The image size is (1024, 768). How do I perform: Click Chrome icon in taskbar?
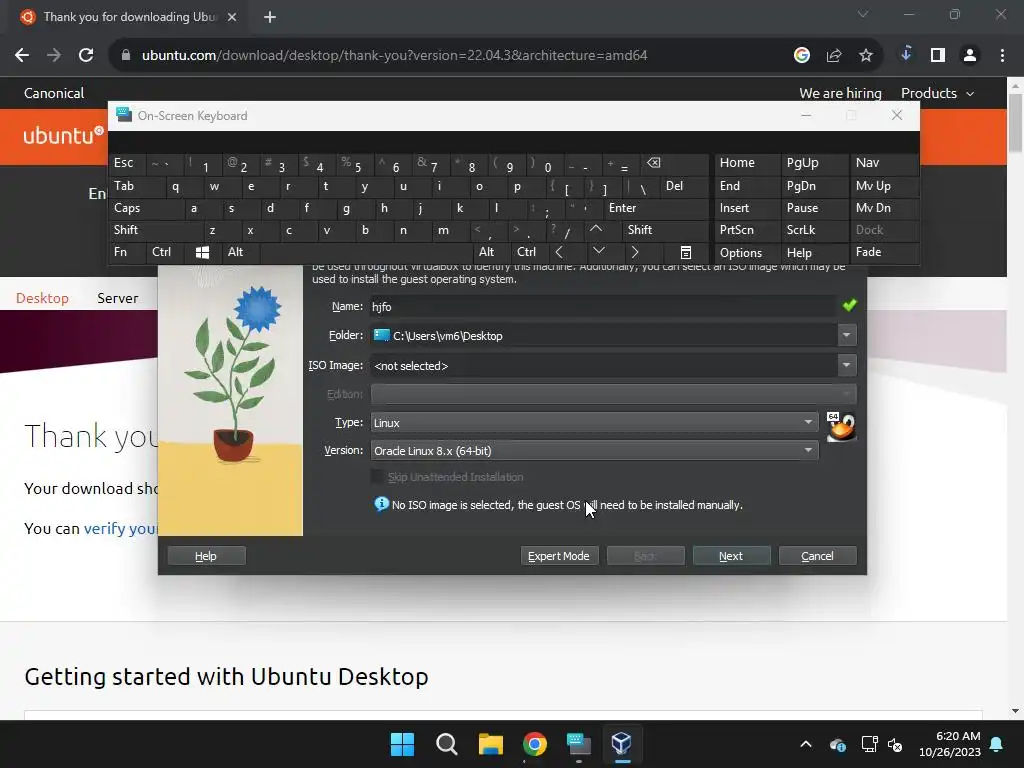coord(534,744)
